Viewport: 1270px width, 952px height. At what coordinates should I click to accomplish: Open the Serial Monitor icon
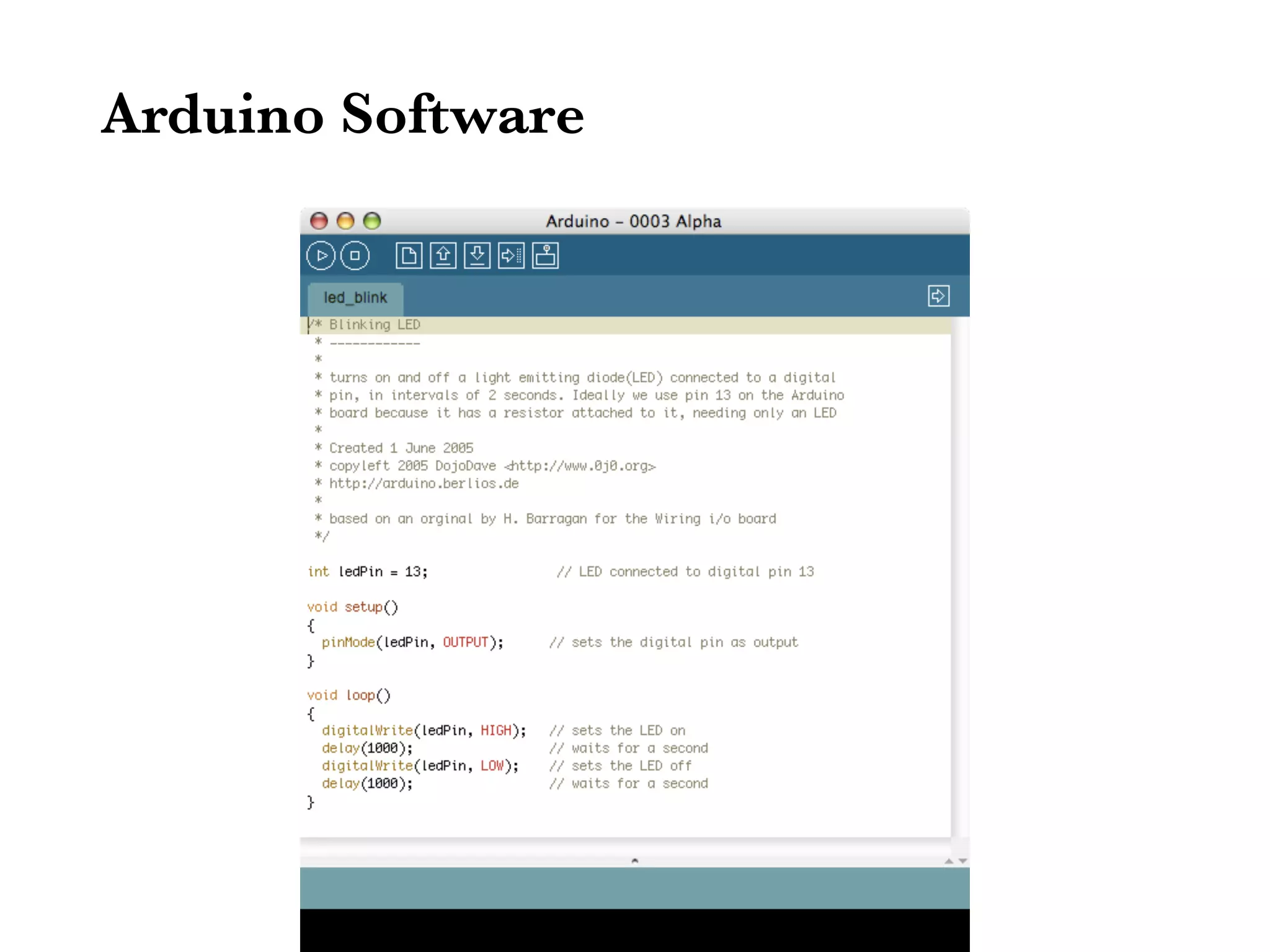(545, 255)
